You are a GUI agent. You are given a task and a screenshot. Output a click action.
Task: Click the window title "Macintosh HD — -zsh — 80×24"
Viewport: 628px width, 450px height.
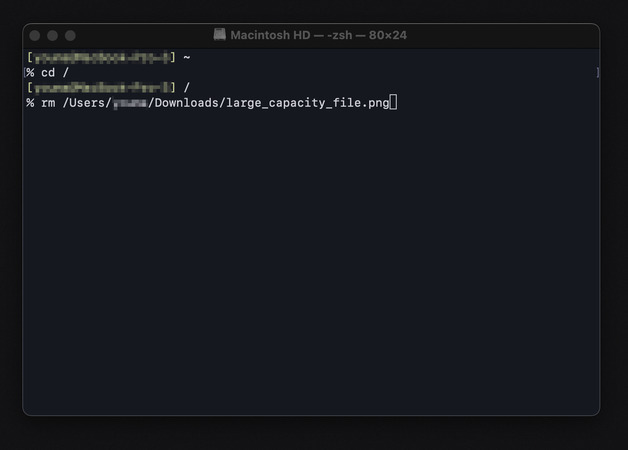318,35
